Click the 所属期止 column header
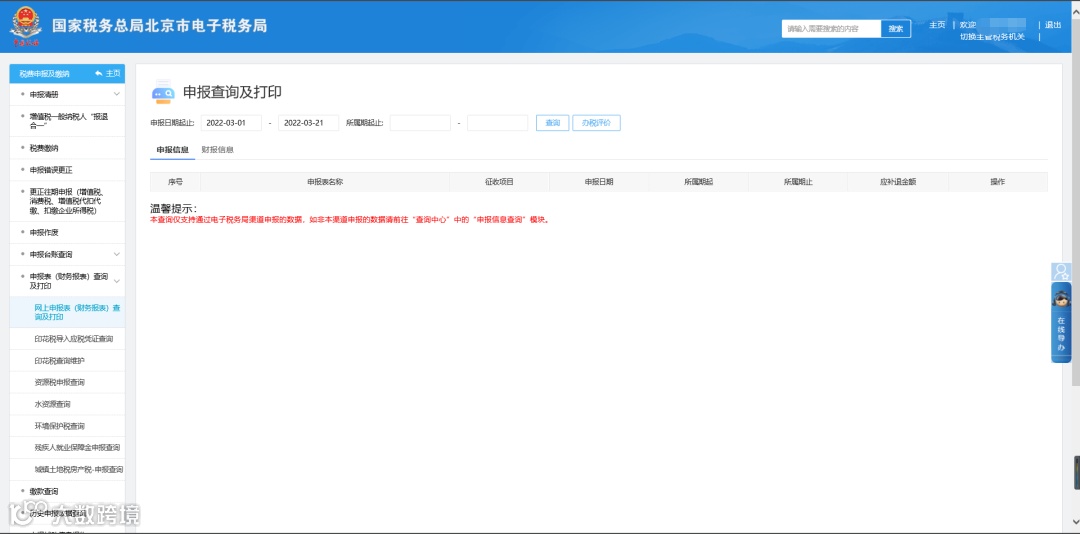The image size is (1080, 534). [x=798, y=182]
